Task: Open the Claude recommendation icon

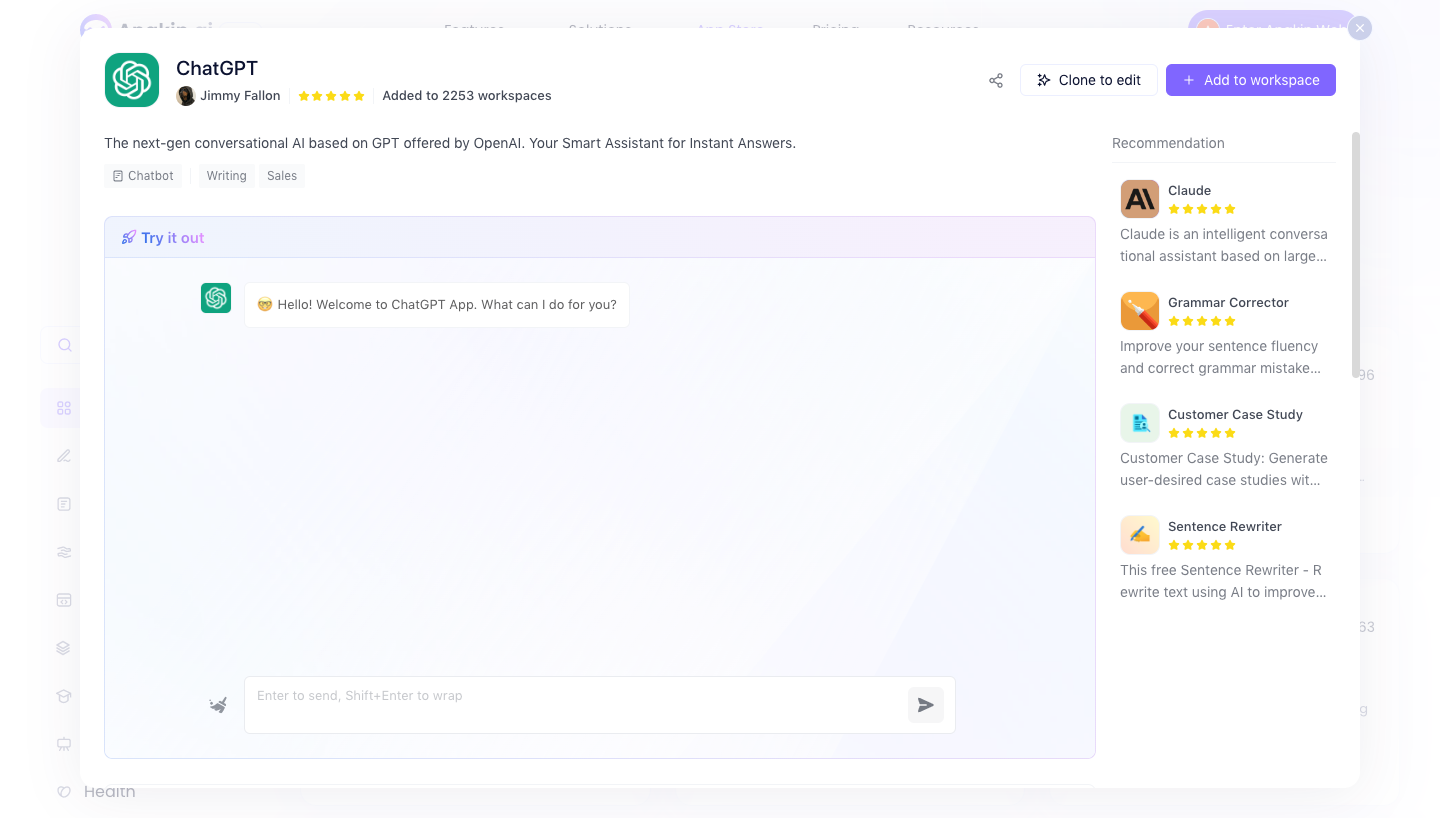Action: [1140, 199]
